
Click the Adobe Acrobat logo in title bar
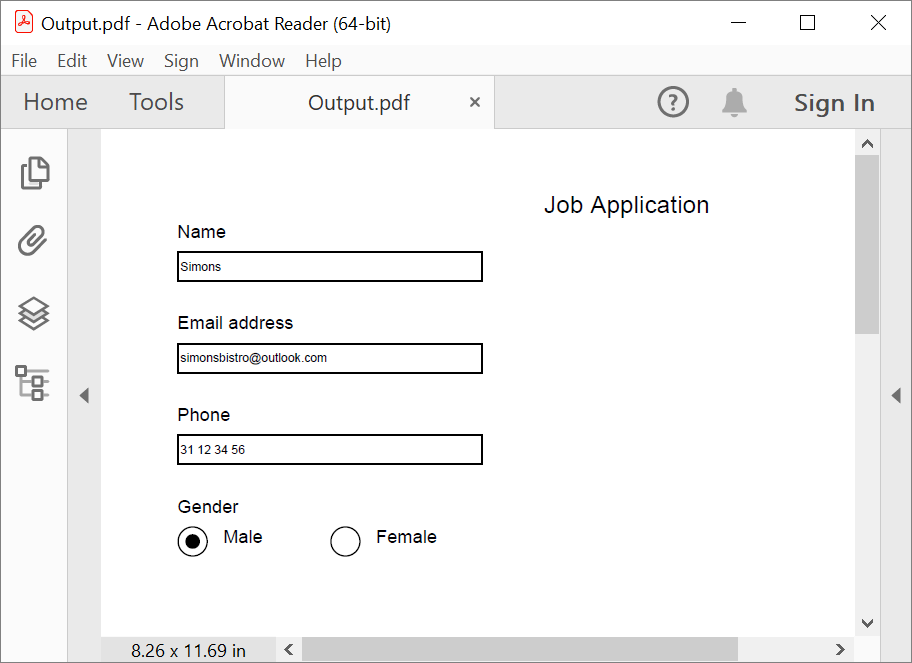[24, 22]
